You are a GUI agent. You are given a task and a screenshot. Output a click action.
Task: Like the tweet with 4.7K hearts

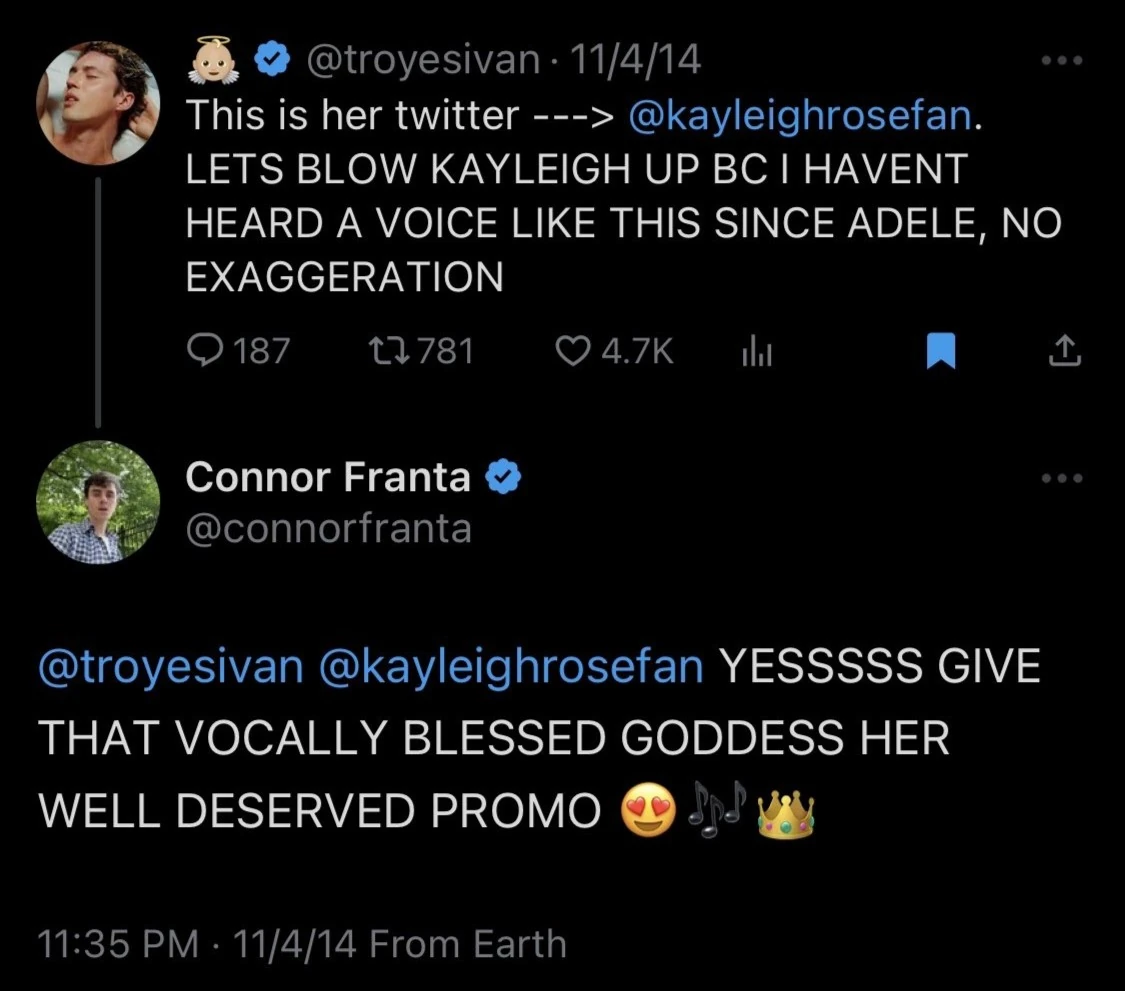(573, 350)
